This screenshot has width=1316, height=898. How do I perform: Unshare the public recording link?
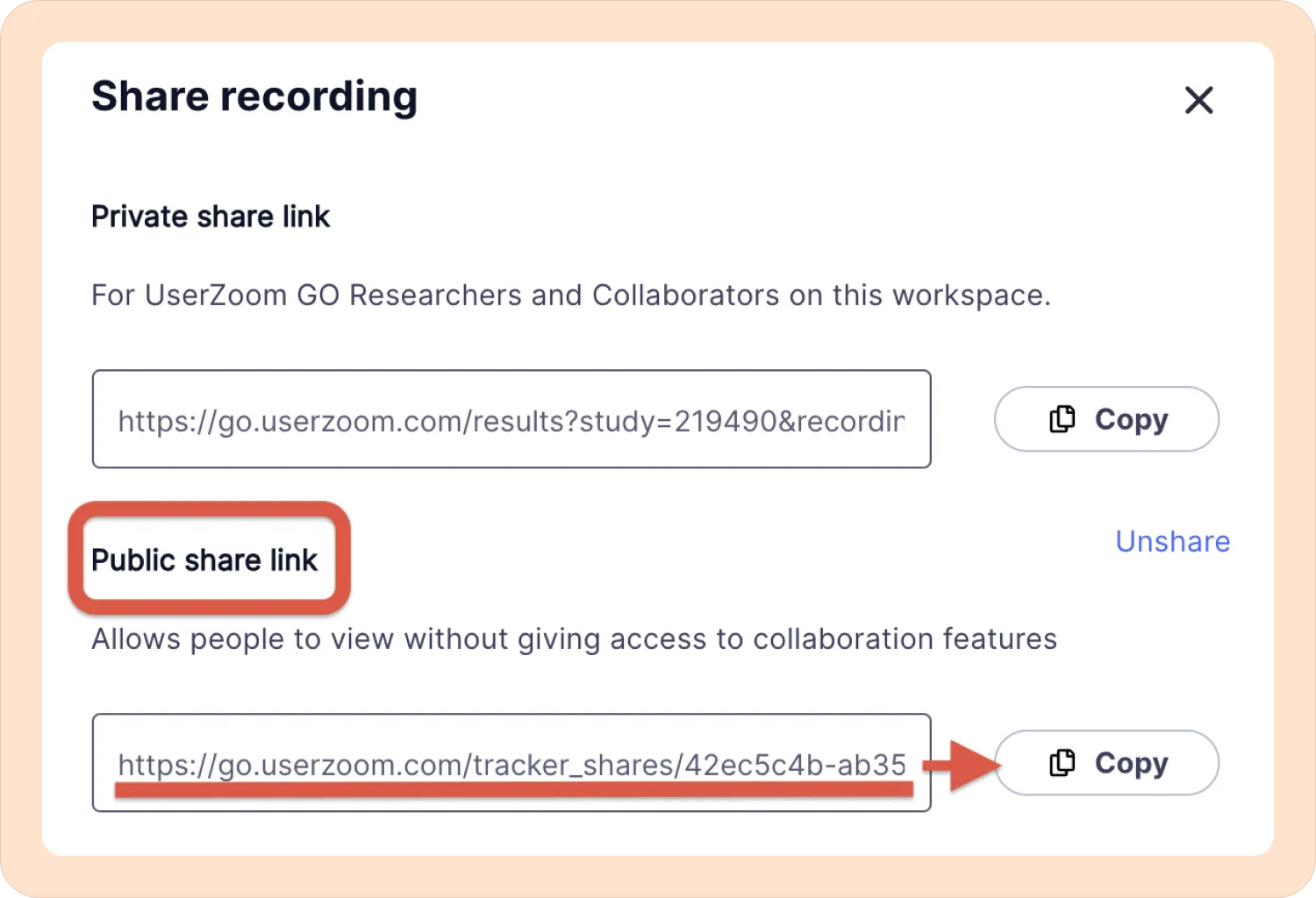(x=1172, y=541)
